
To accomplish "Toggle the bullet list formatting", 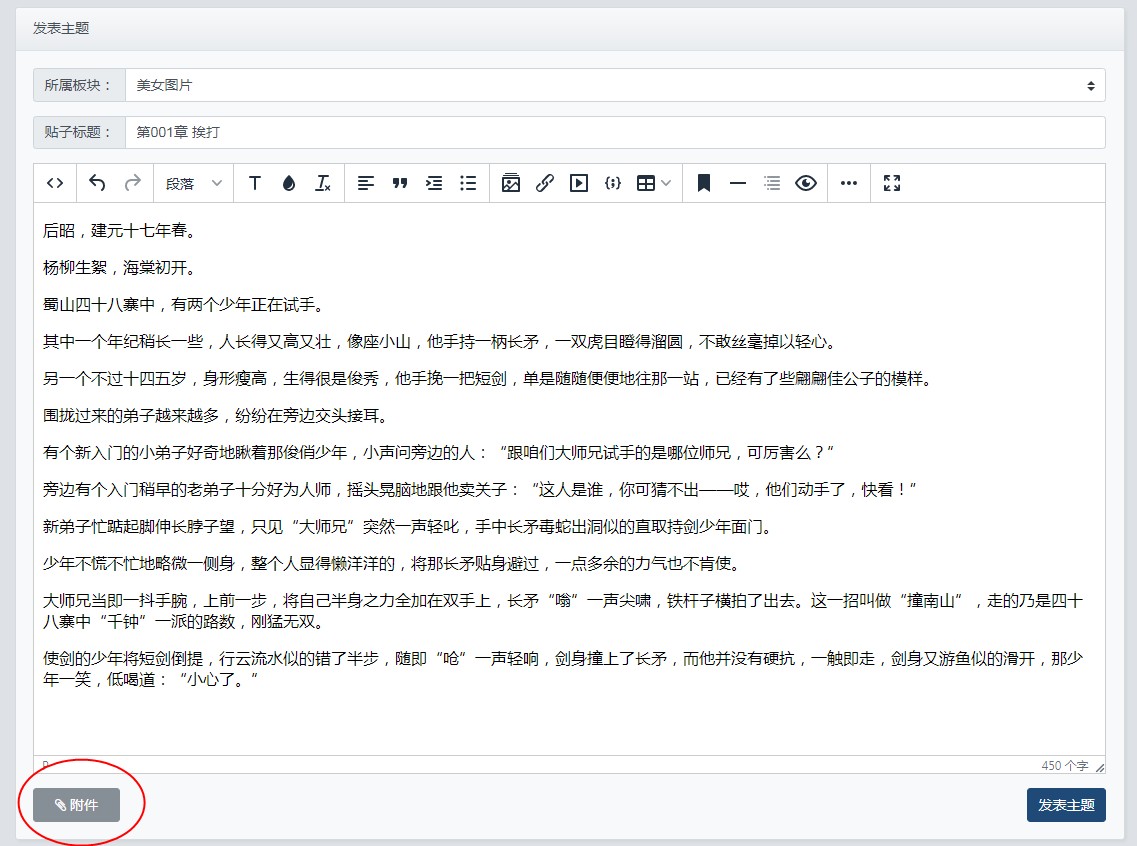I will tap(468, 183).
